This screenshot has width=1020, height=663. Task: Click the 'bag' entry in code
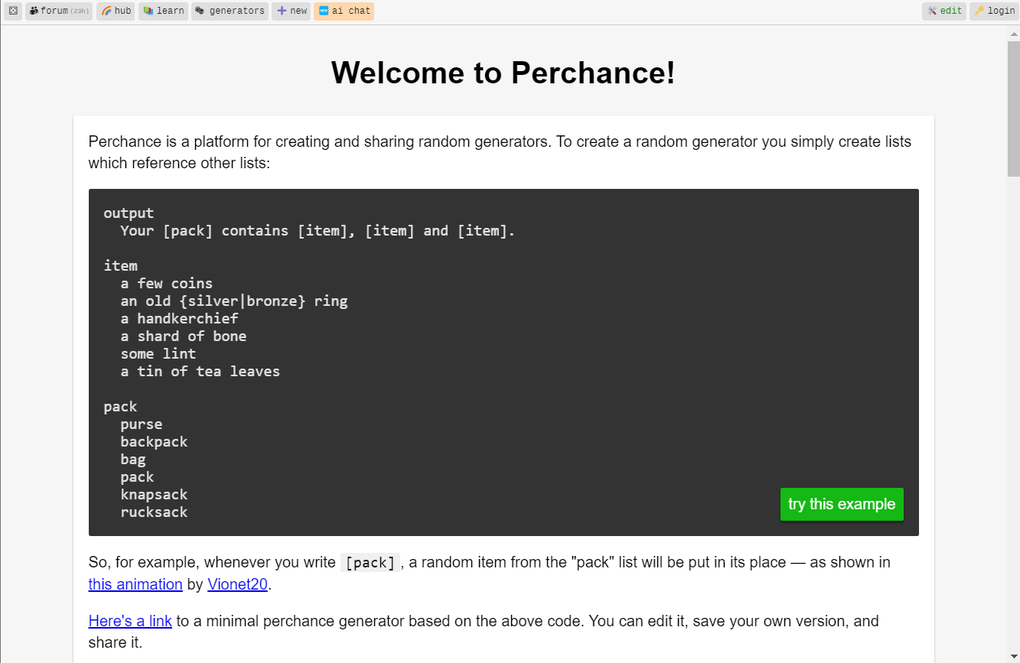(133, 459)
